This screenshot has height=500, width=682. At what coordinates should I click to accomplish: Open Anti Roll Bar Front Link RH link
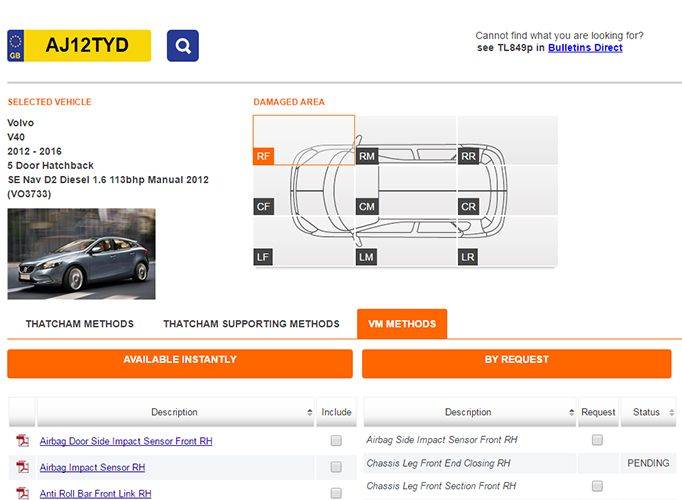pos(96,493)
